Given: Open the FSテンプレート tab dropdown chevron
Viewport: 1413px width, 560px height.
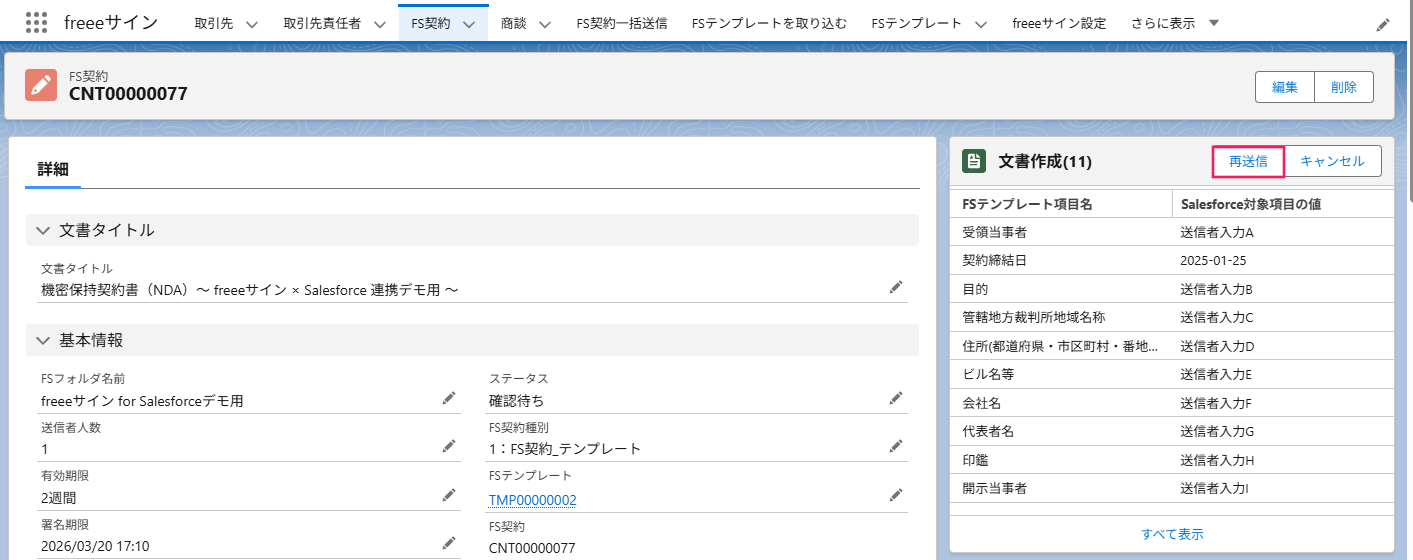Looking at the screenshot, I should click(x=980, y=24).
